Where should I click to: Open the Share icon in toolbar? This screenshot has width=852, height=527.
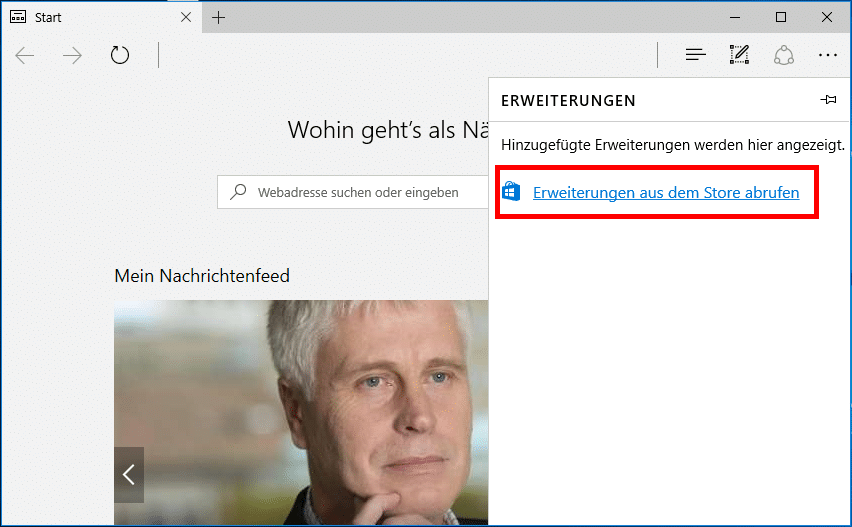784,55
